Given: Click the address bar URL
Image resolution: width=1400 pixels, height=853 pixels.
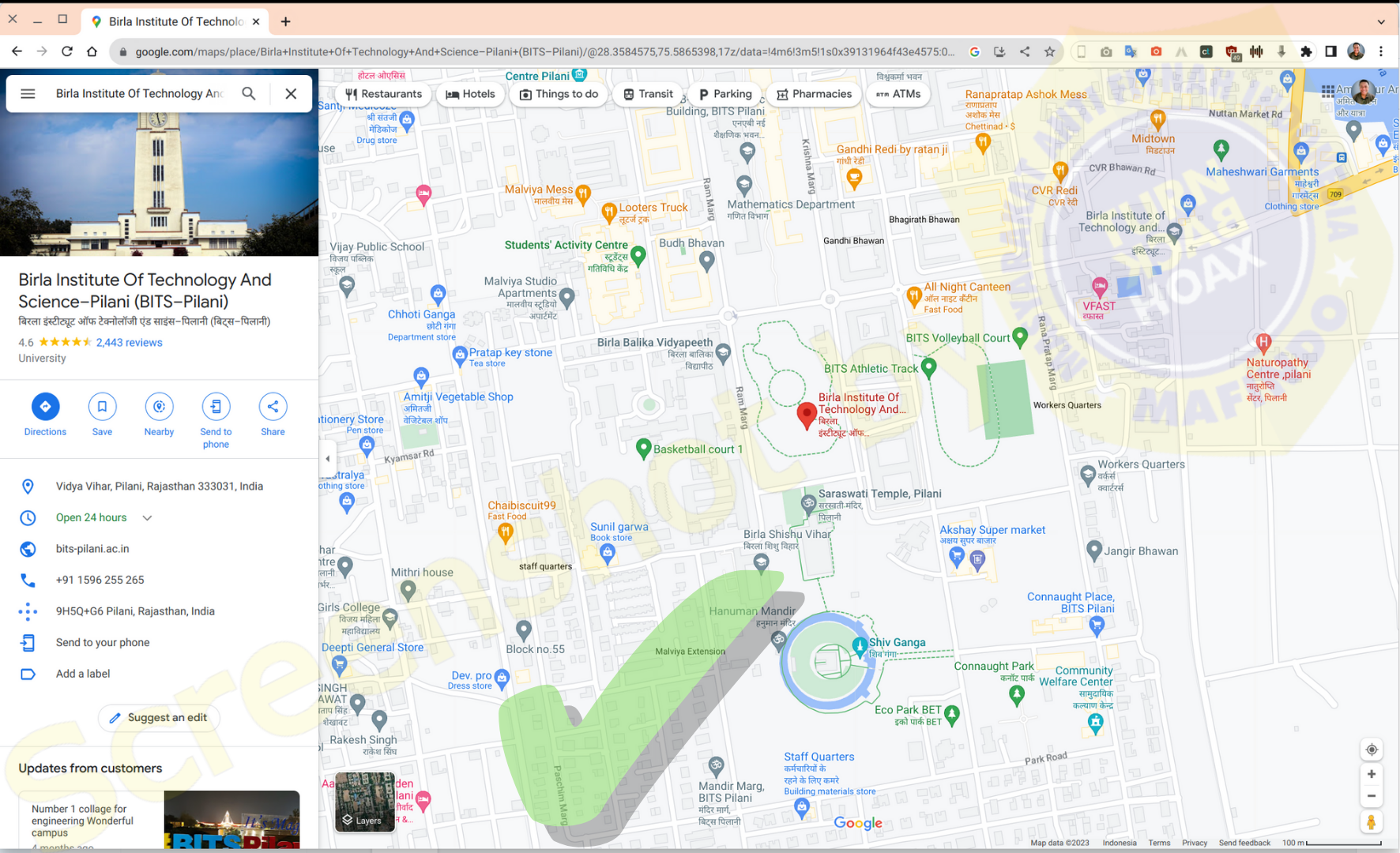Looking at the screenshot, I should [x=544, y=51].
